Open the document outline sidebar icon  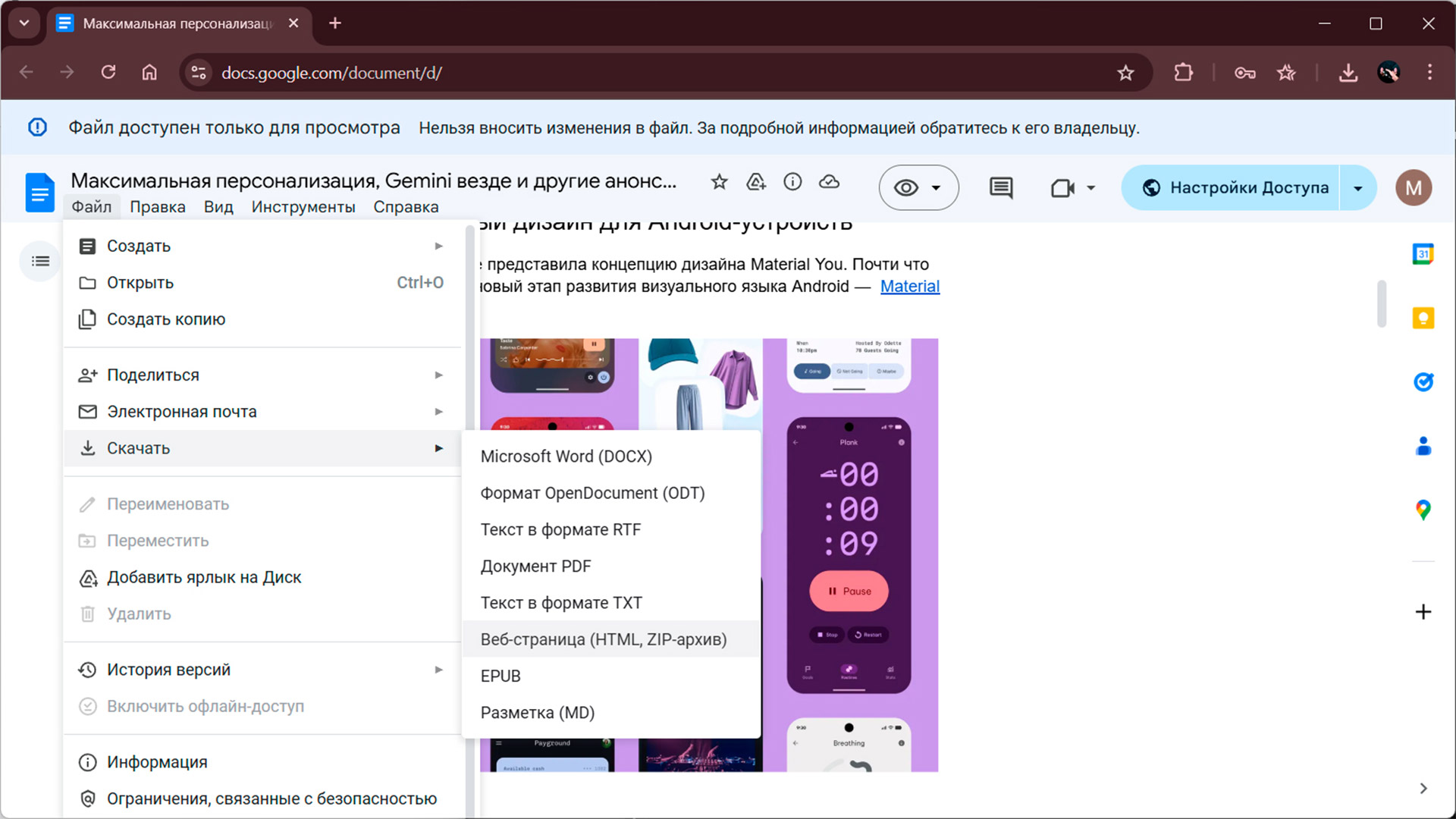[x=40, y=261]
